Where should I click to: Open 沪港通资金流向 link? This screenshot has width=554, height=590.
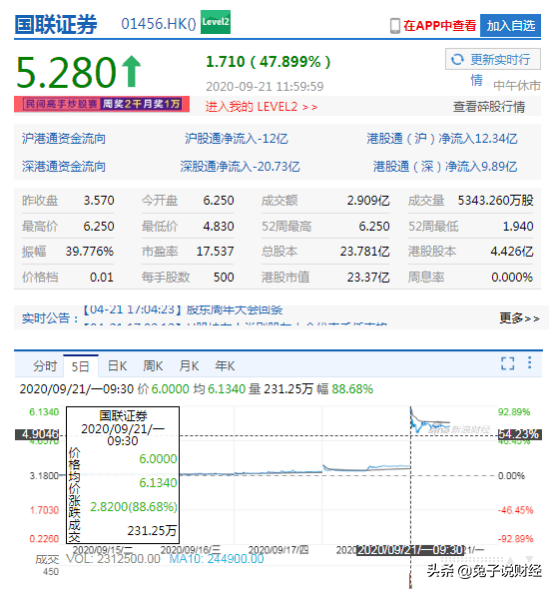pos(64,138)
